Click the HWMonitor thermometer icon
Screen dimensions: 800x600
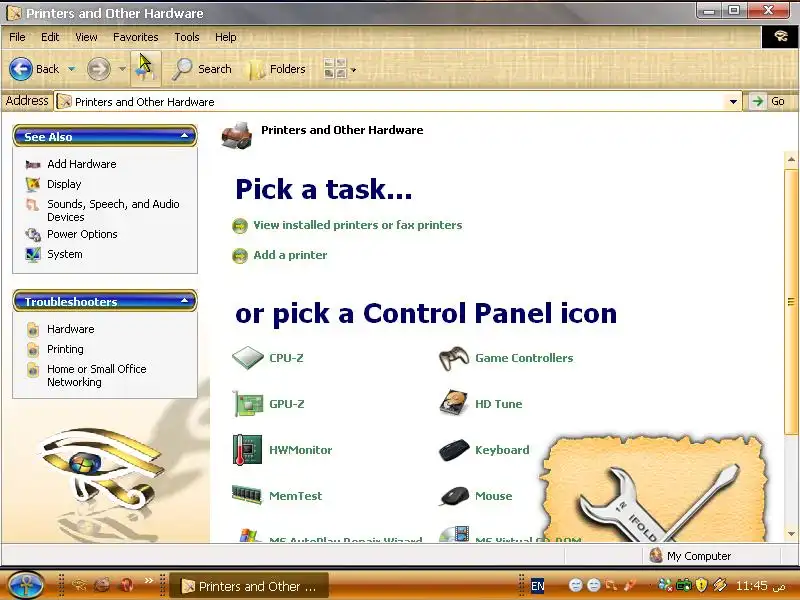pyautogui.click(x=247, y=449)
